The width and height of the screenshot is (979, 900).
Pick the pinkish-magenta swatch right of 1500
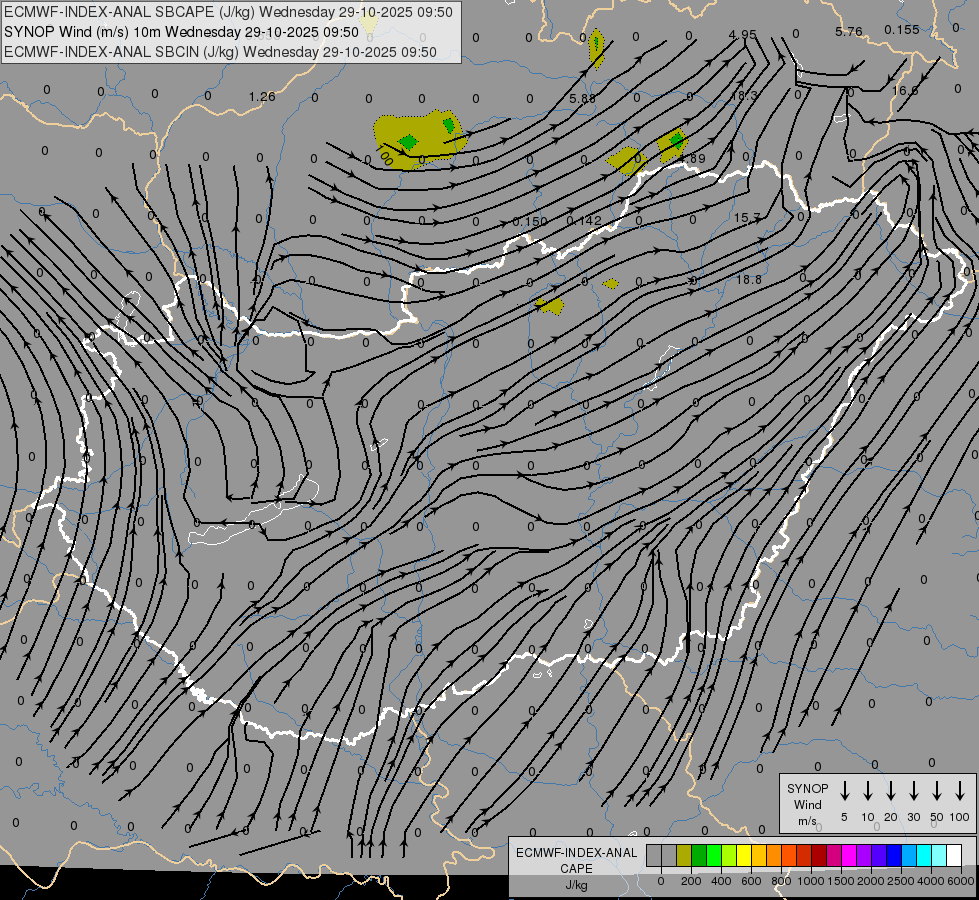(835, 855)
